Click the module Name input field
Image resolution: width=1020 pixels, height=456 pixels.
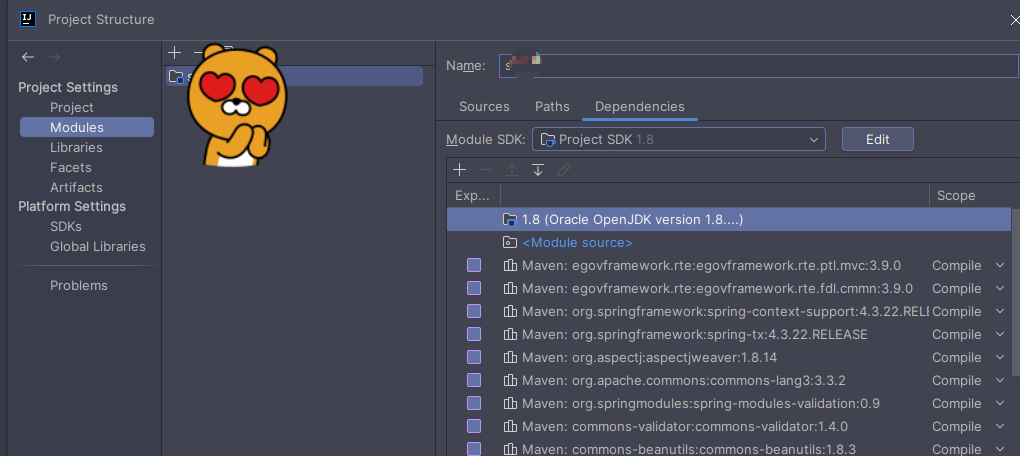point(758,66)
